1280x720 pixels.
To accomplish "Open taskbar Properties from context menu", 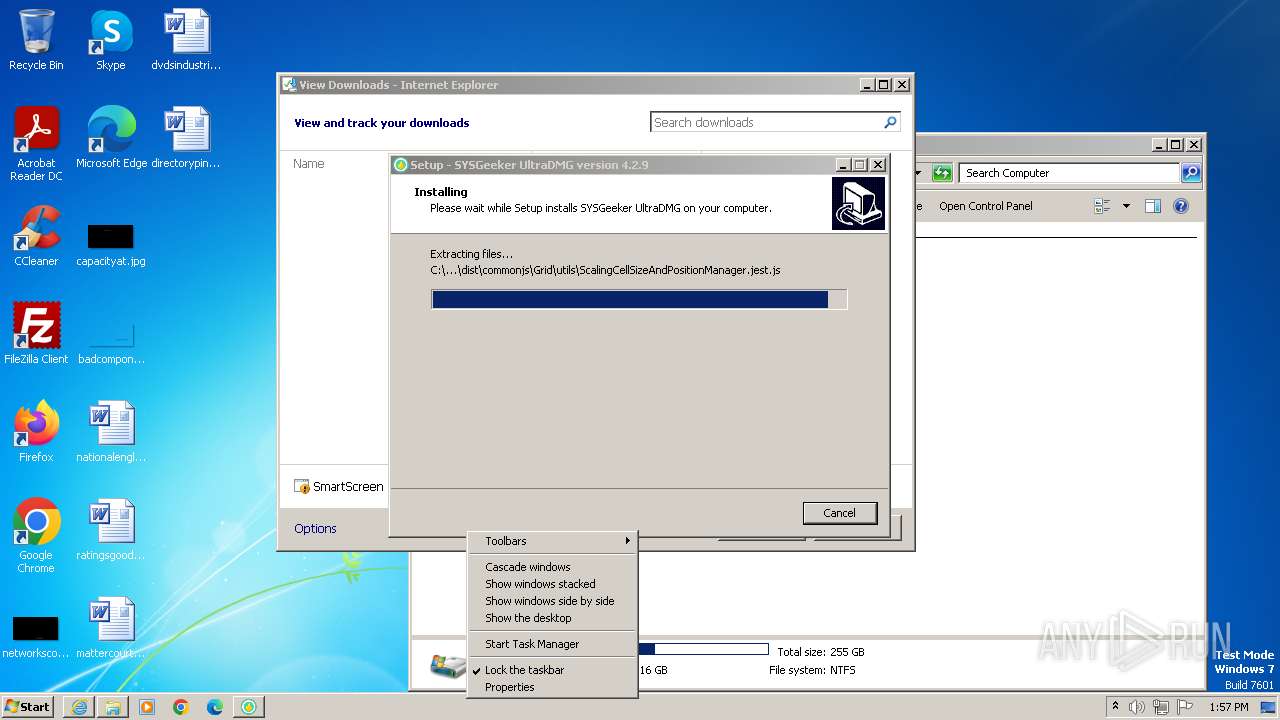I will coord(552,687).
